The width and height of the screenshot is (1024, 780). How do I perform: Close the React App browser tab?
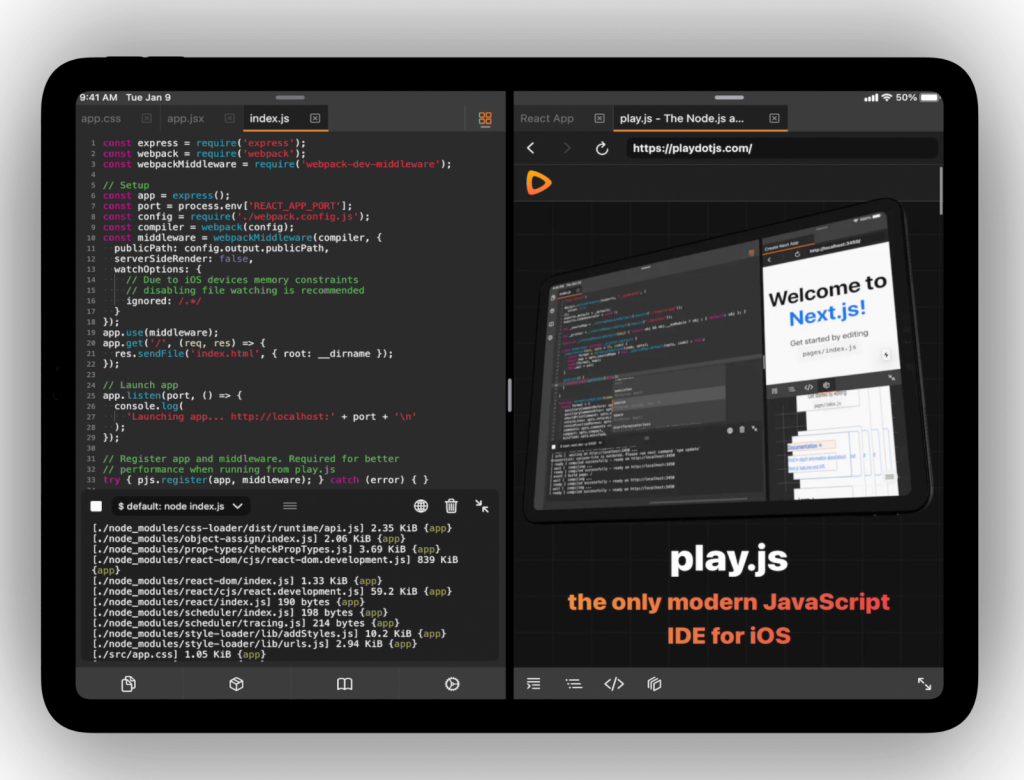(599, 118)
